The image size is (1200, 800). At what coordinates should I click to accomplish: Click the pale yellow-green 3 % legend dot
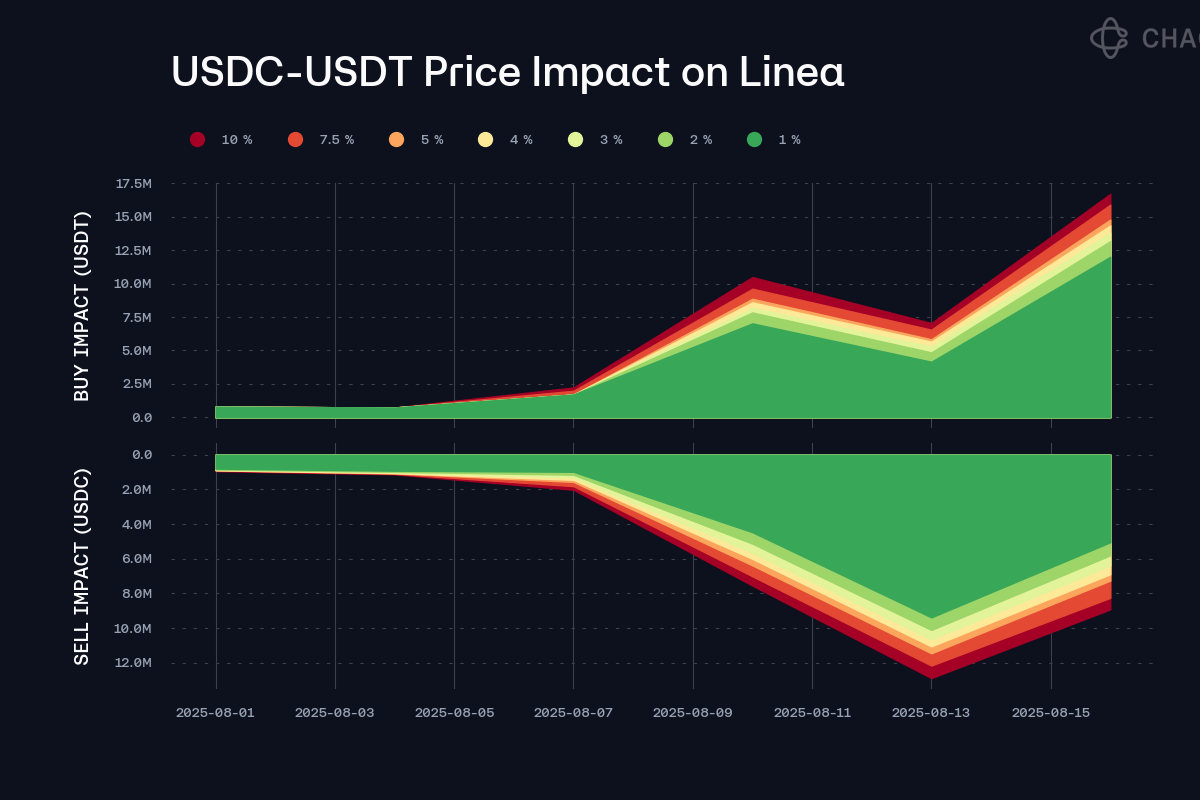pos(576,140)
